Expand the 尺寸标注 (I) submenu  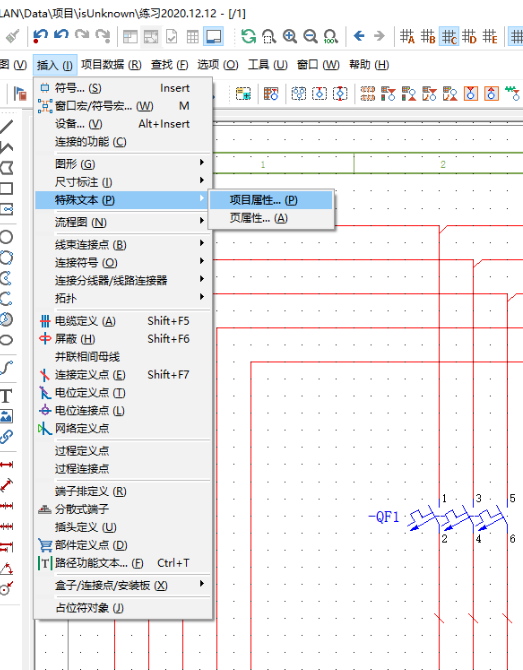123,182
